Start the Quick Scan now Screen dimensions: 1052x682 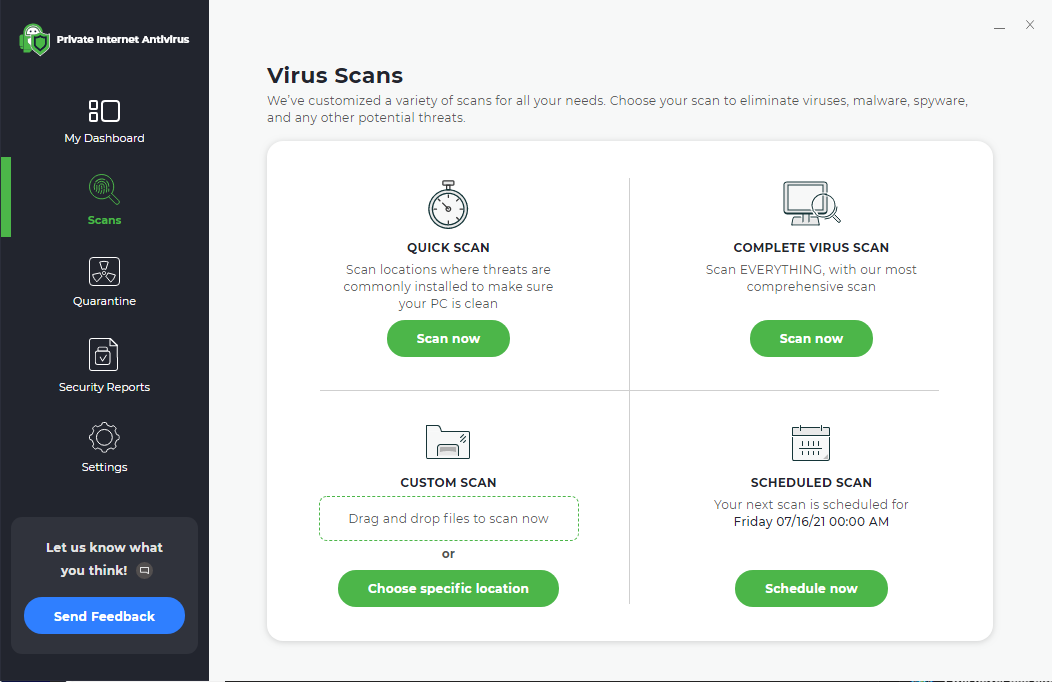click(448, 339)
